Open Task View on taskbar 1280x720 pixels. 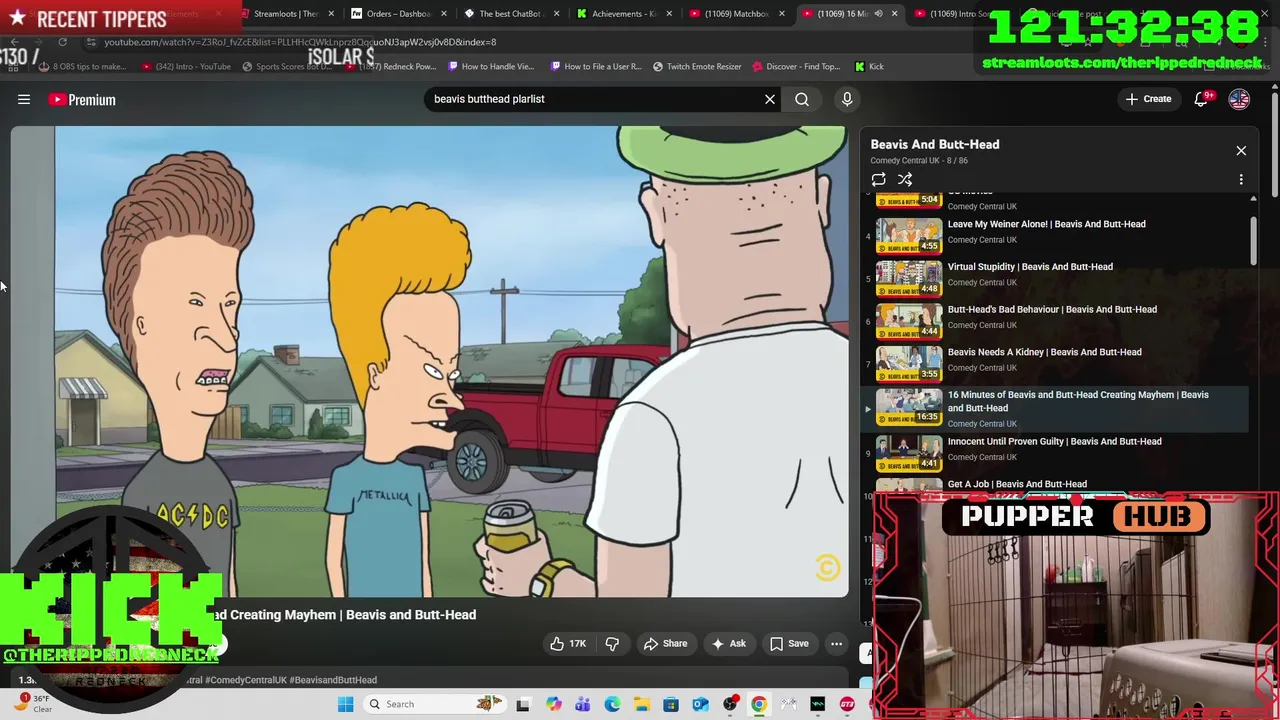pos(522,704)
